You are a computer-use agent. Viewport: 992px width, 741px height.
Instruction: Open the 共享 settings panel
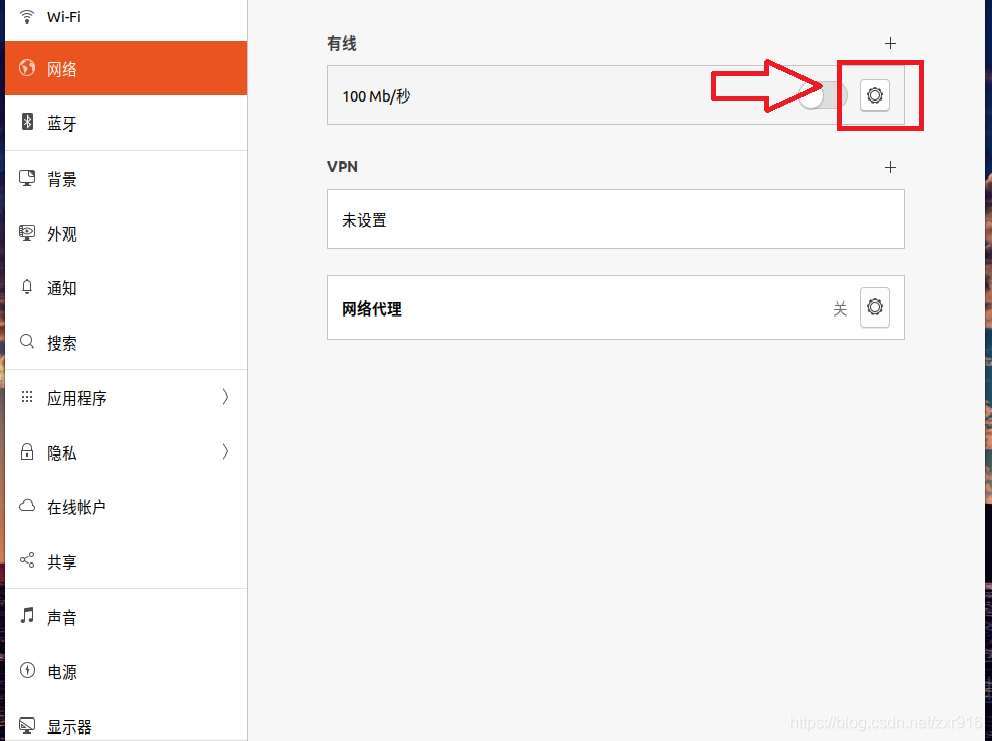click(x=126, y=561)
